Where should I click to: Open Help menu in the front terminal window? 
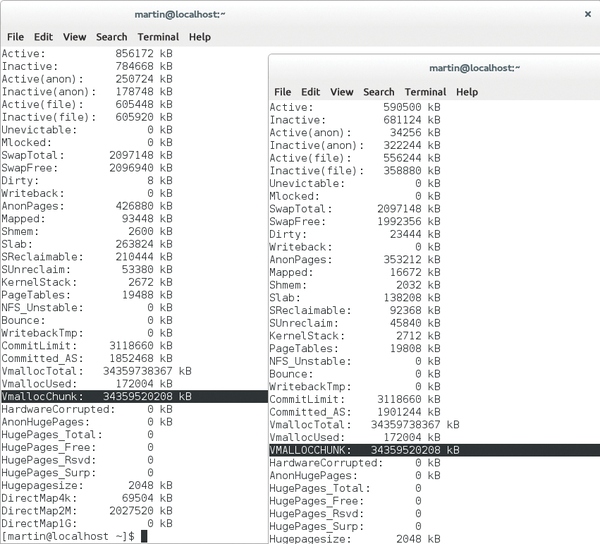(467, 92)
